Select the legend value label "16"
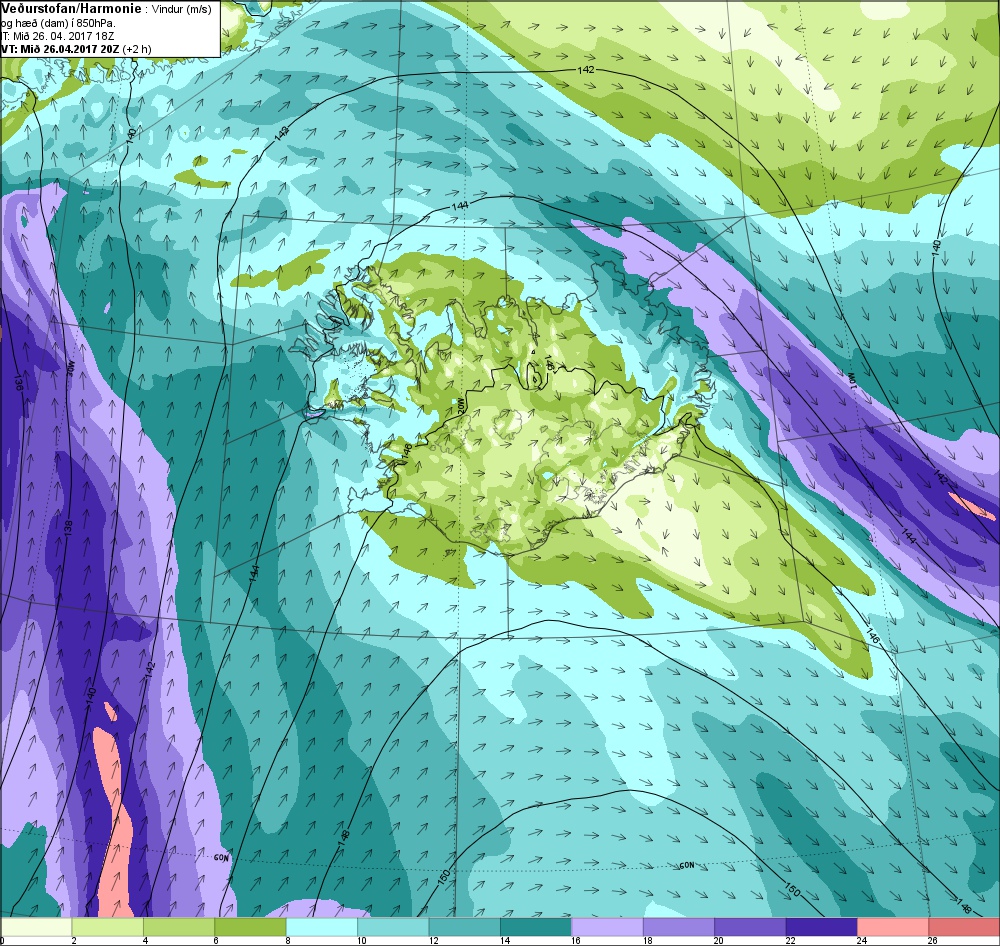 (x=576, y=940)
